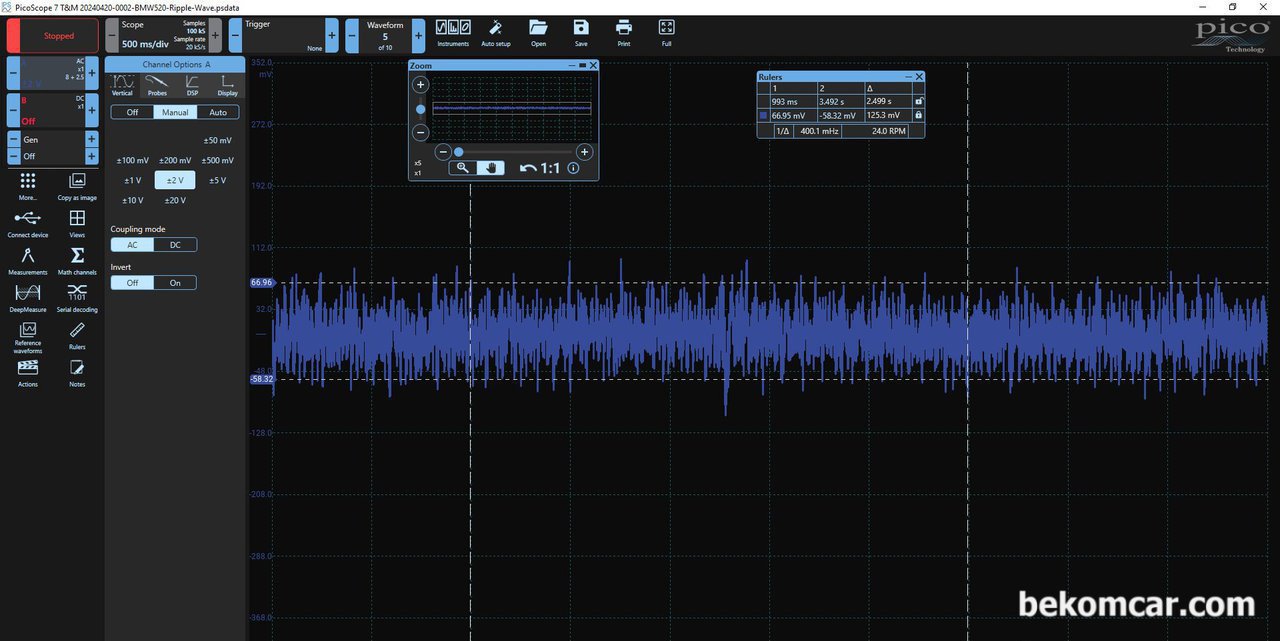The width and height of the screenshot is (1280, 641).
Task: Toggle the time ruler unlock padlock icon
Action: [919, 101]
